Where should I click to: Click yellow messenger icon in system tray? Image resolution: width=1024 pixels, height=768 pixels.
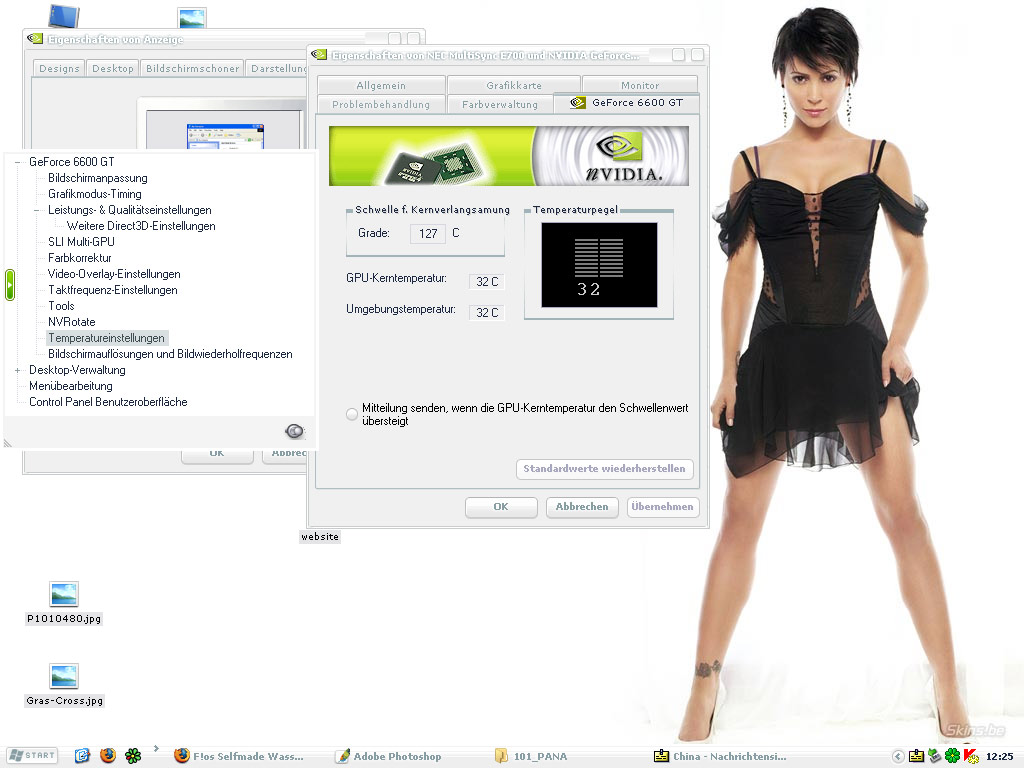[x=916, y=756]
